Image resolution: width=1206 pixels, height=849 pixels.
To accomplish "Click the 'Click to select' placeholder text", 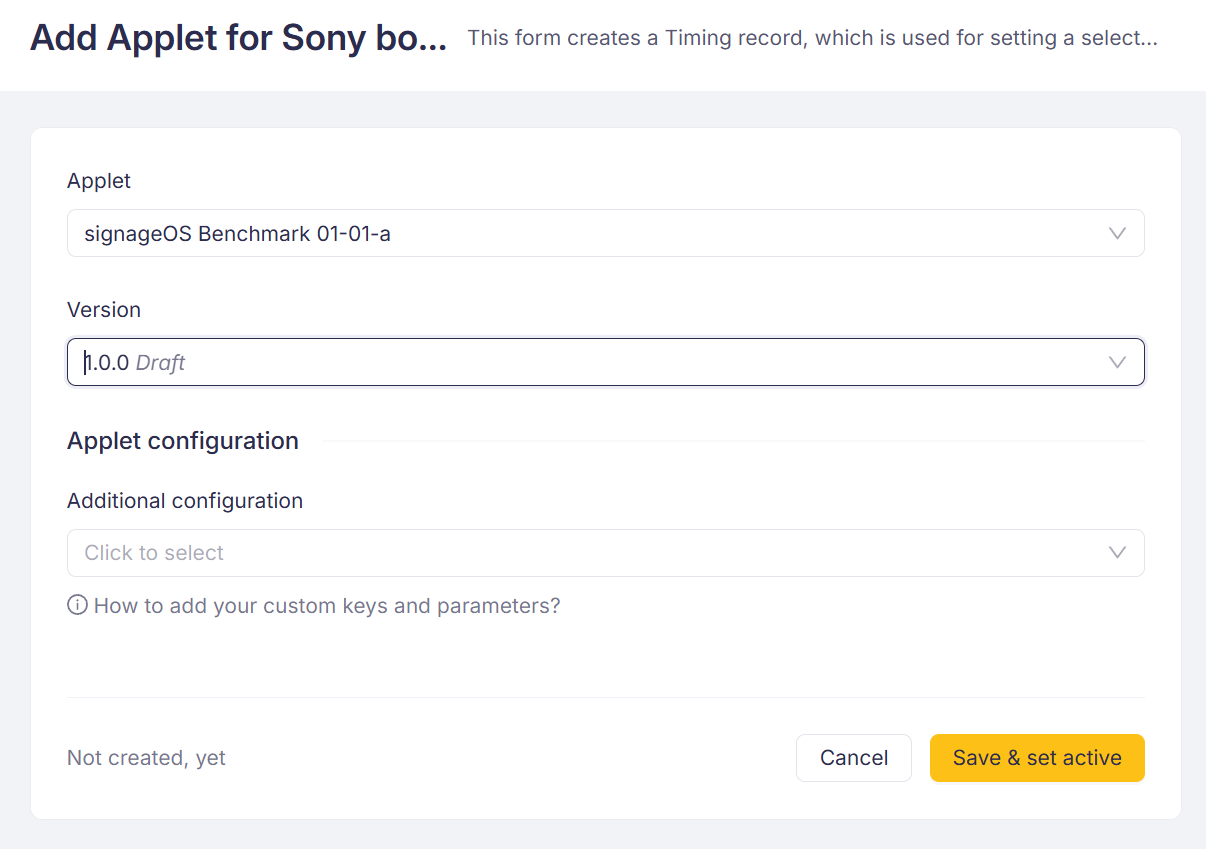I will (x=154, y=553).
